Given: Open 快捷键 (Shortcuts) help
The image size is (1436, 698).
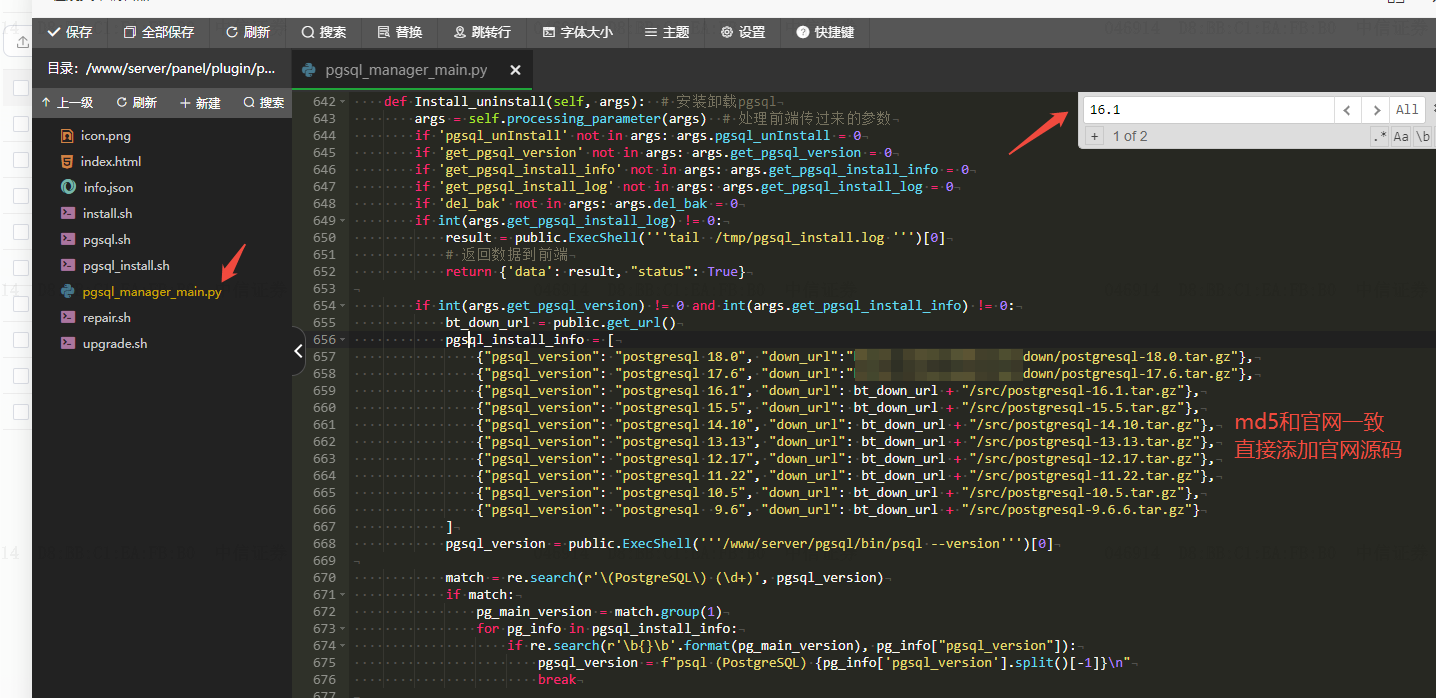Looking at the screenshot, I should click(x=824, y=32).
